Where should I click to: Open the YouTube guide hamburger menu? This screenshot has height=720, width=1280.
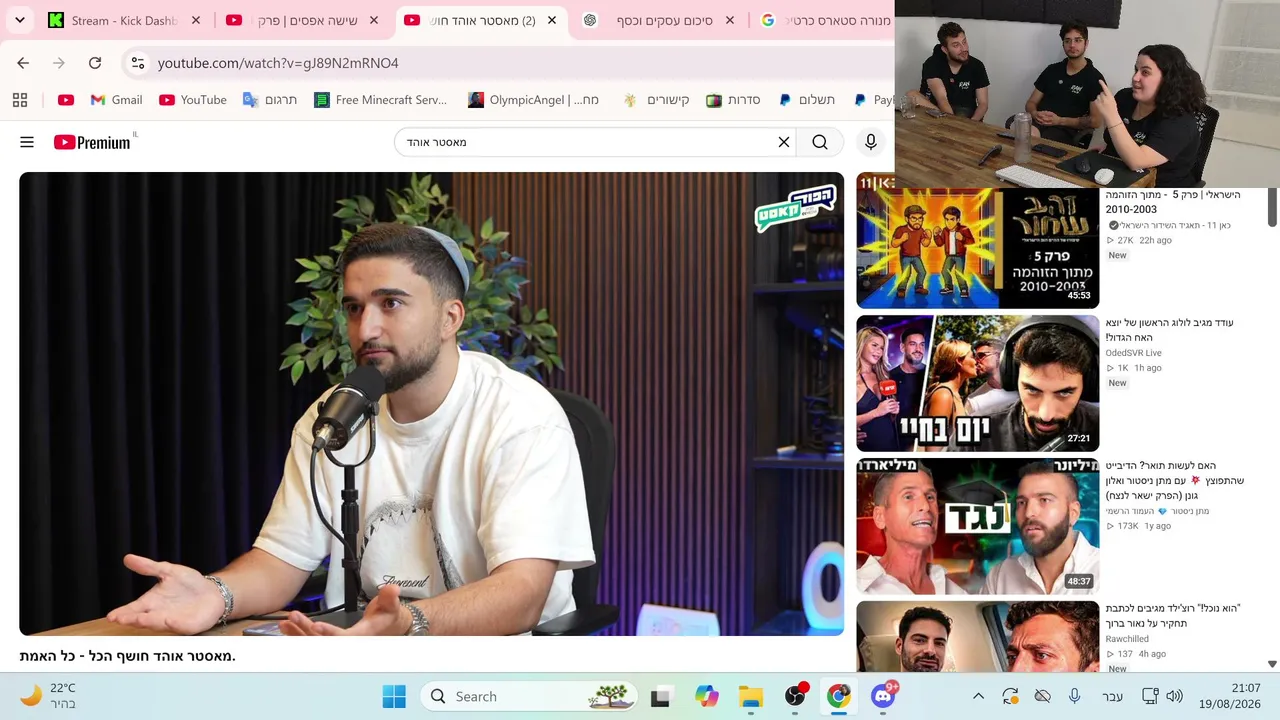pos(27,142)
